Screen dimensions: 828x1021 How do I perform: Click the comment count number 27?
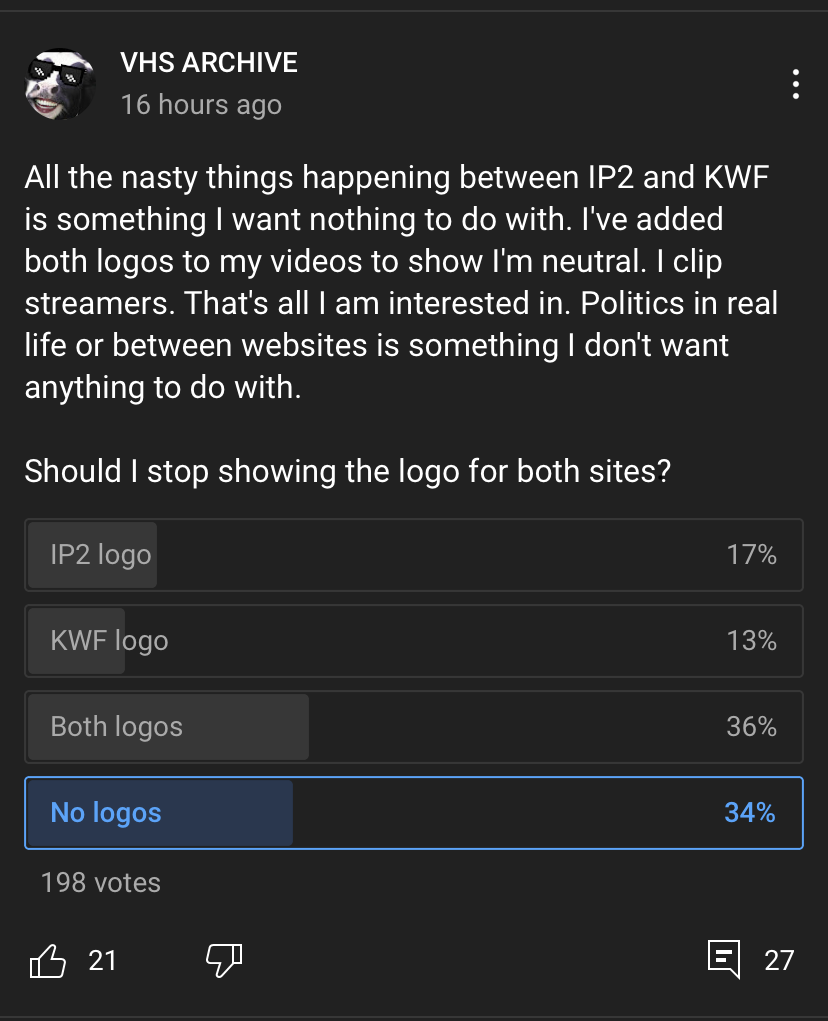[779, 960]
